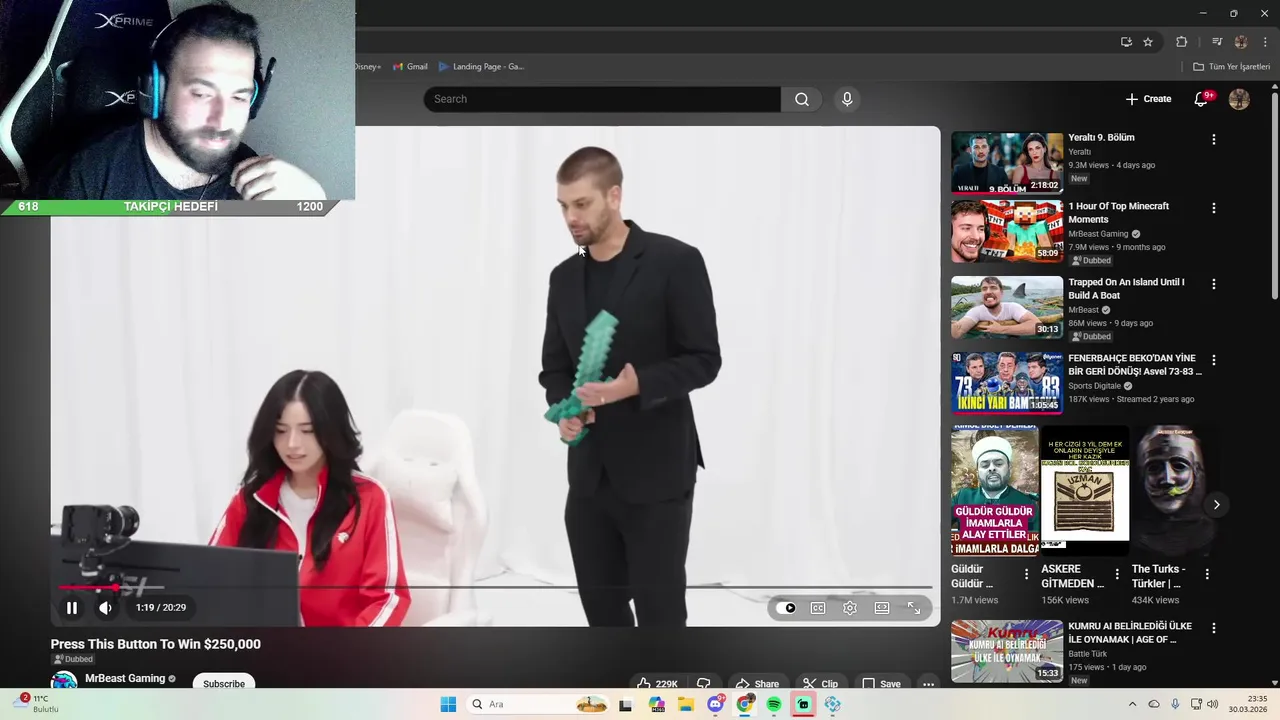1280x720 pixels.
Task: Open the ASKERE GİTMEDEN short
Action: point(1085,491)
